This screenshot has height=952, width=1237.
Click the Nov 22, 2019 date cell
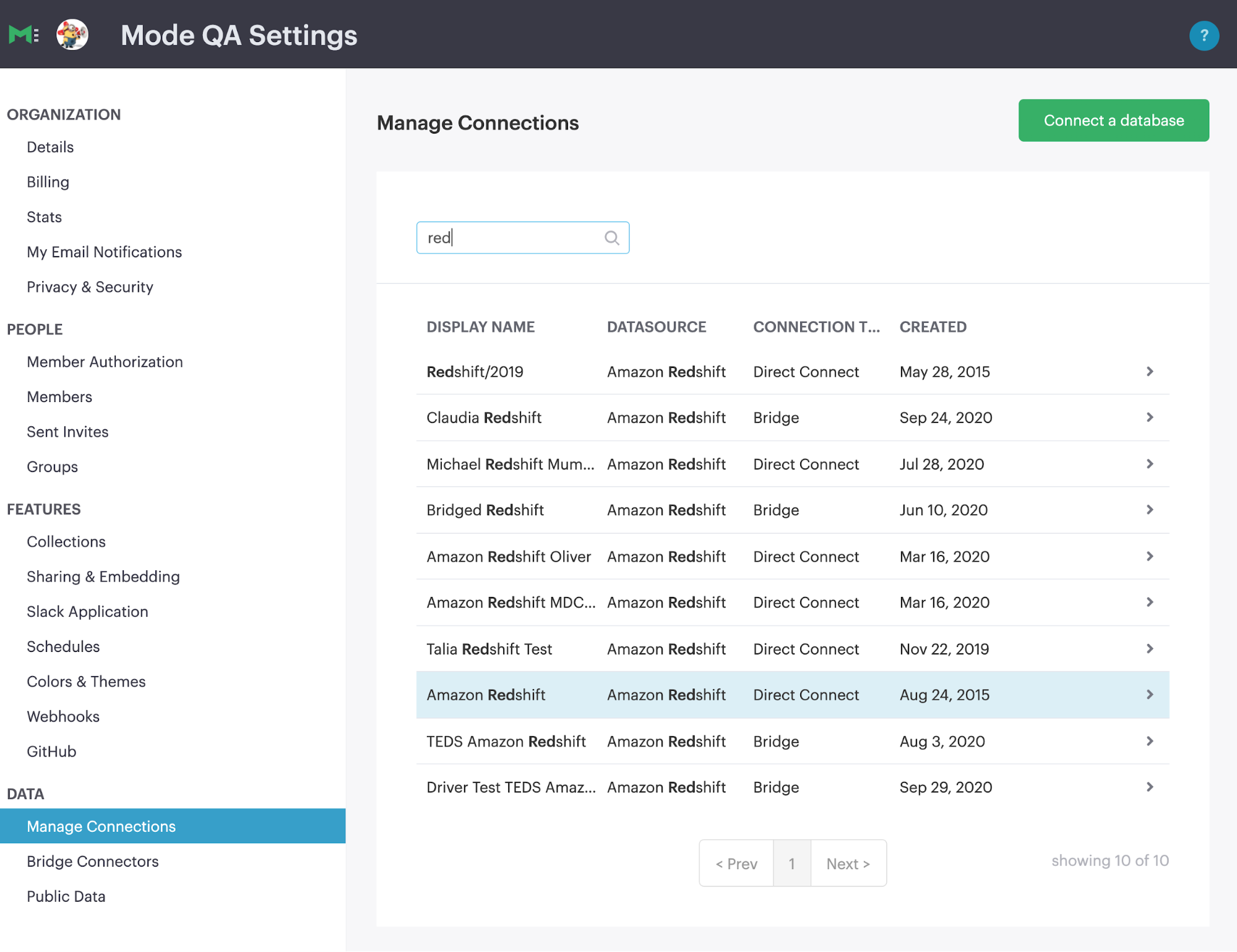944,649
